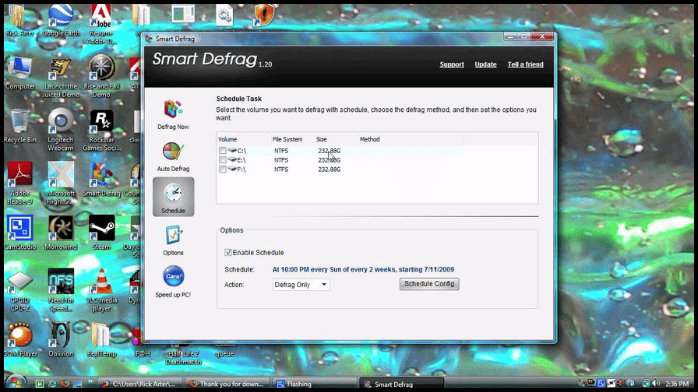The height and width of the screenshot is (392, 698).
Task: Select the Computer desktop icon
Action: point(20,74)
